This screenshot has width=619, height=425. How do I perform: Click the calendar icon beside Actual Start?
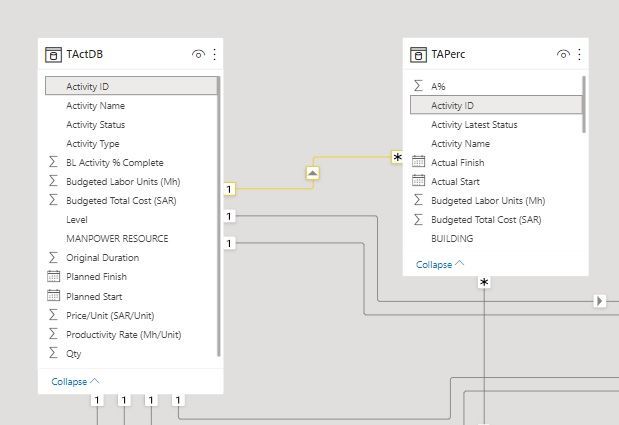[419, 182]
